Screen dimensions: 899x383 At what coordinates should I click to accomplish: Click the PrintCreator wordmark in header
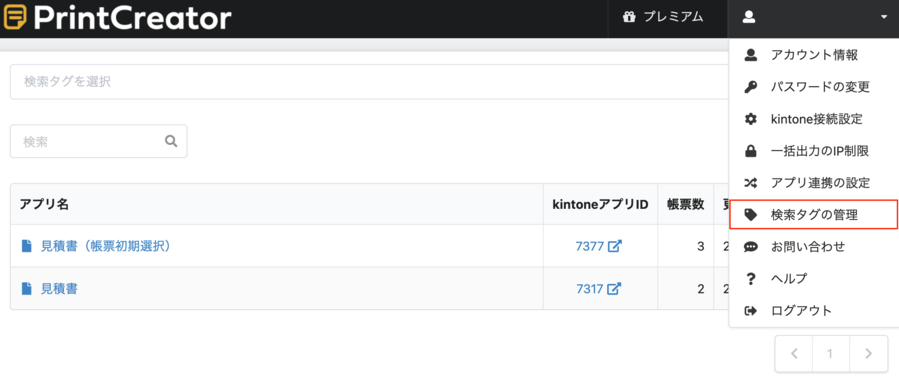click(132, 18)
